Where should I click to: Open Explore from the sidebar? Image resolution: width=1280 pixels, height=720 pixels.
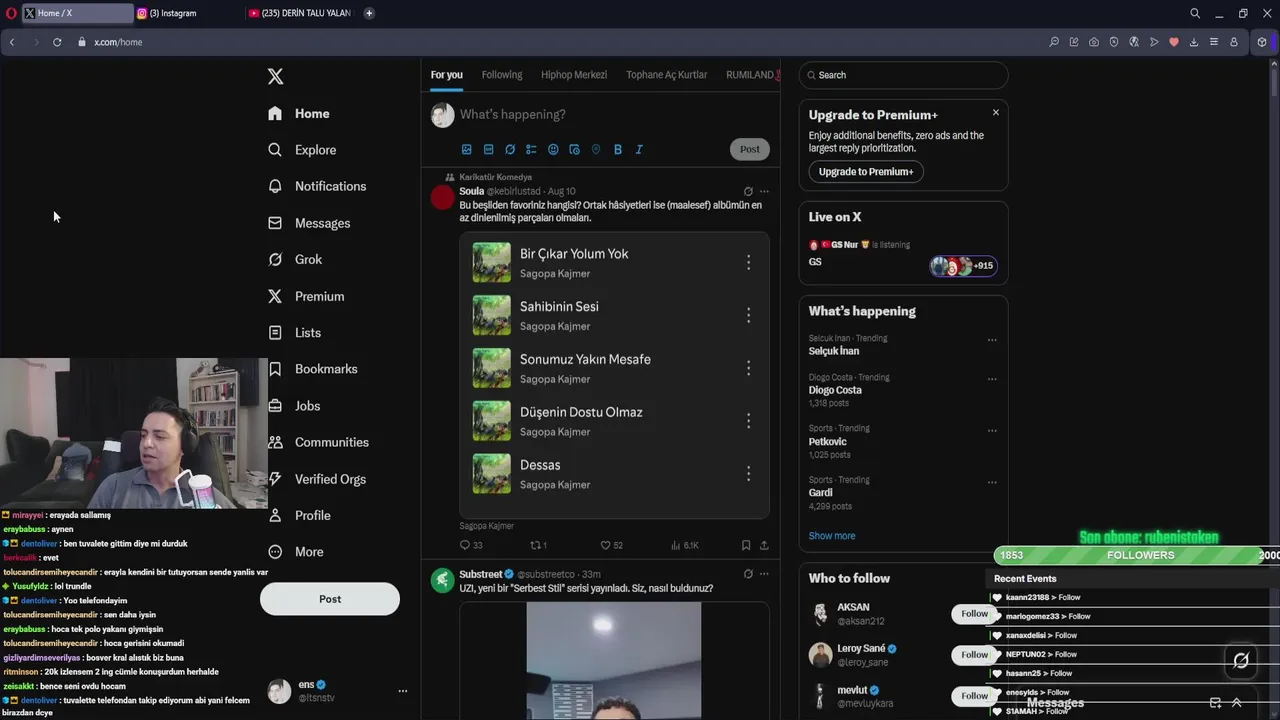click(x=301, y=150)
